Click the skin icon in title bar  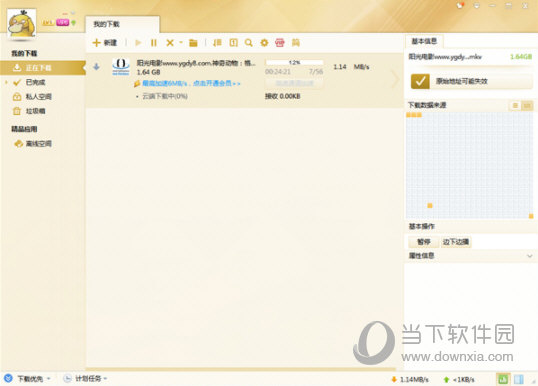click(460, 5)
